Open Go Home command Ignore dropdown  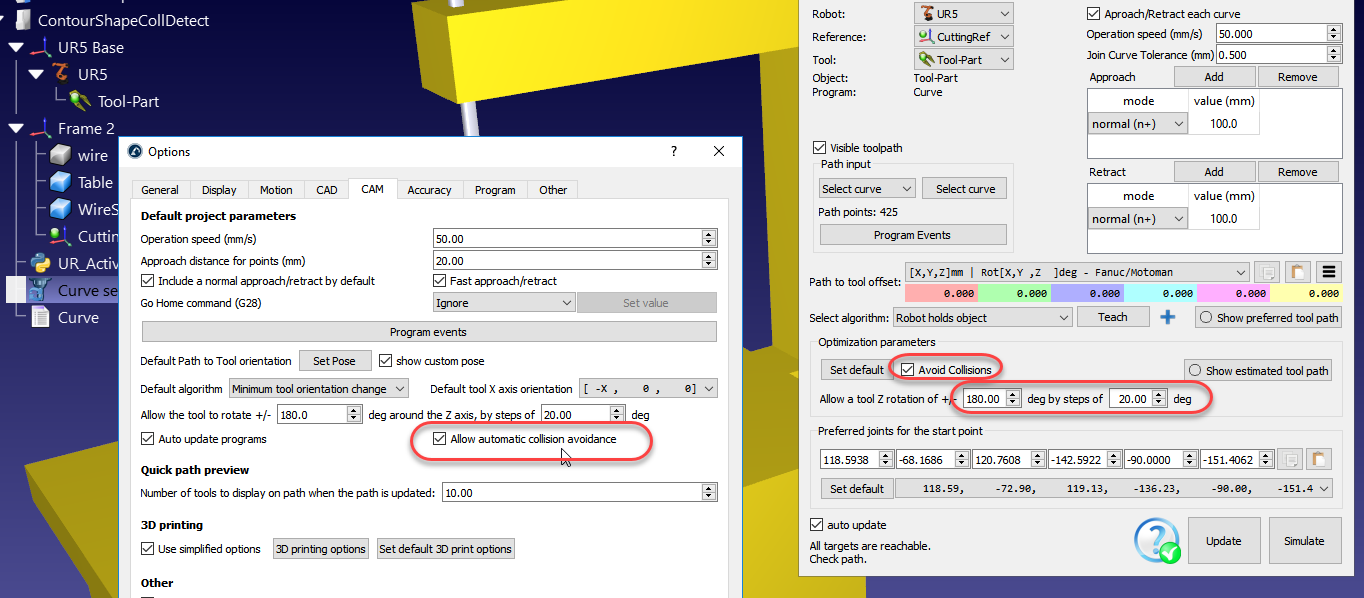[x=504, y=303]
